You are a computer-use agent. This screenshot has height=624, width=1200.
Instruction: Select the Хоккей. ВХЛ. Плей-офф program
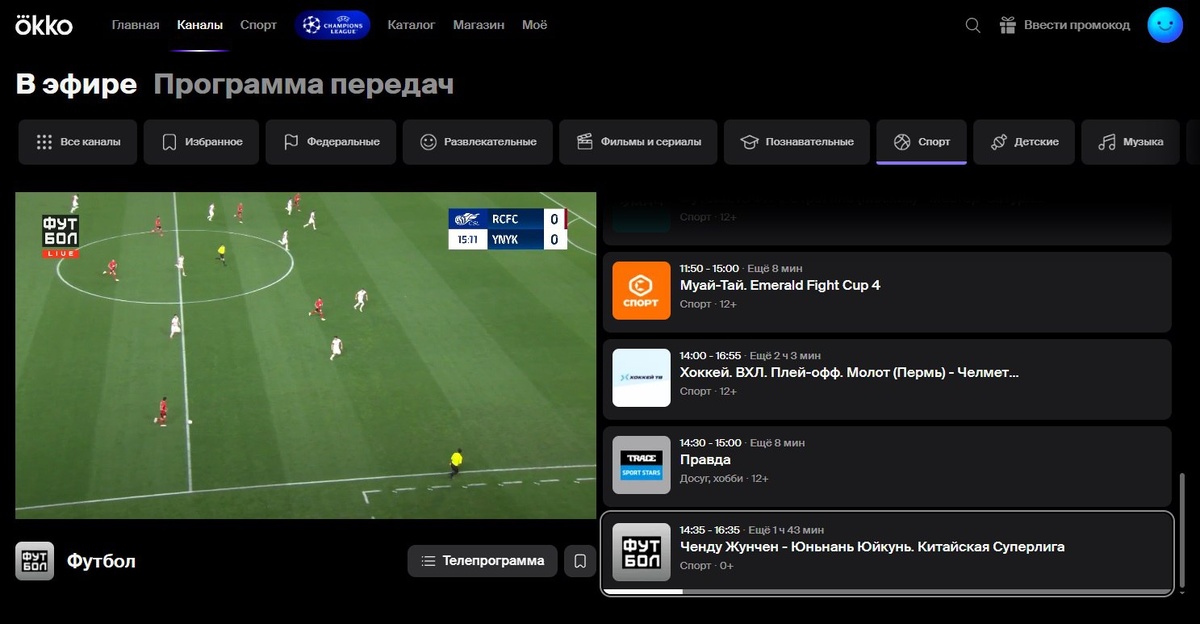pos(886,379)
